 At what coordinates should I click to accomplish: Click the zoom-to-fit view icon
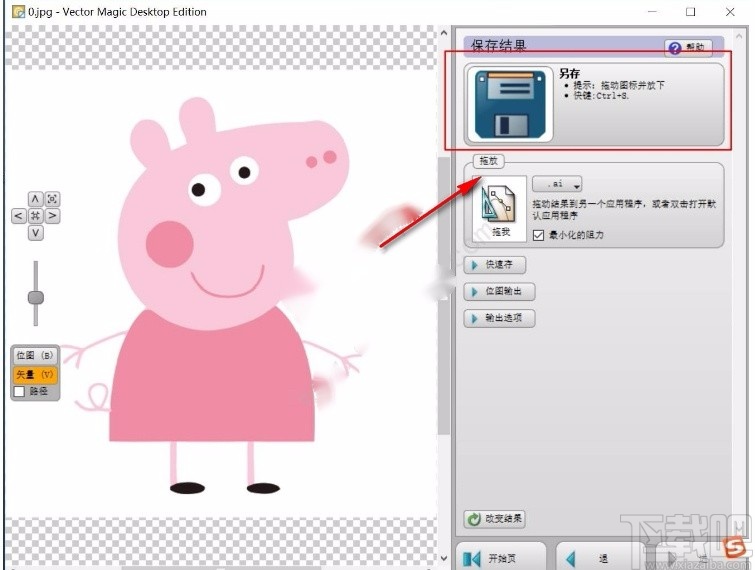(x=52, y=199)
